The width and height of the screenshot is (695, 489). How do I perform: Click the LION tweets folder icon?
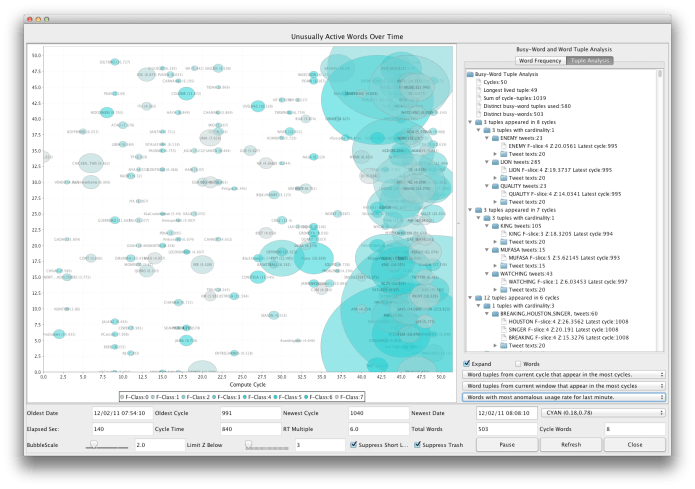498,161
